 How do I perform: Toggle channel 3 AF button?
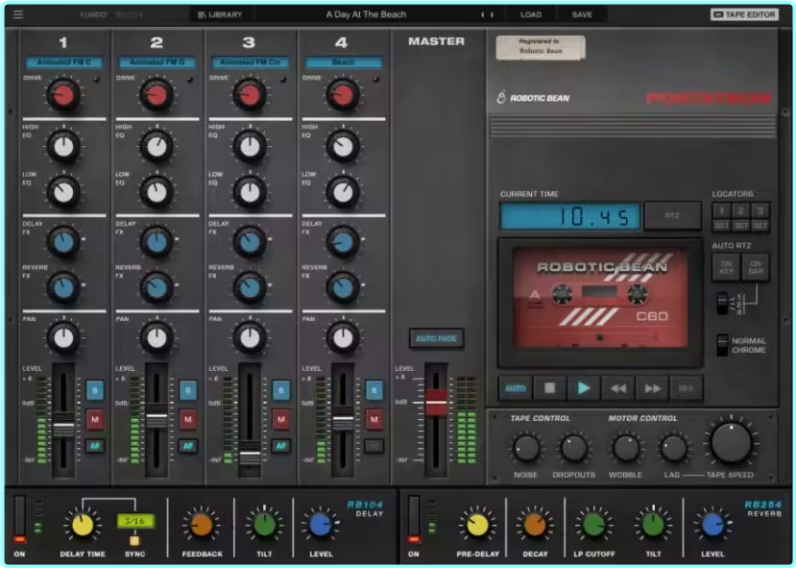click(281, 446)
